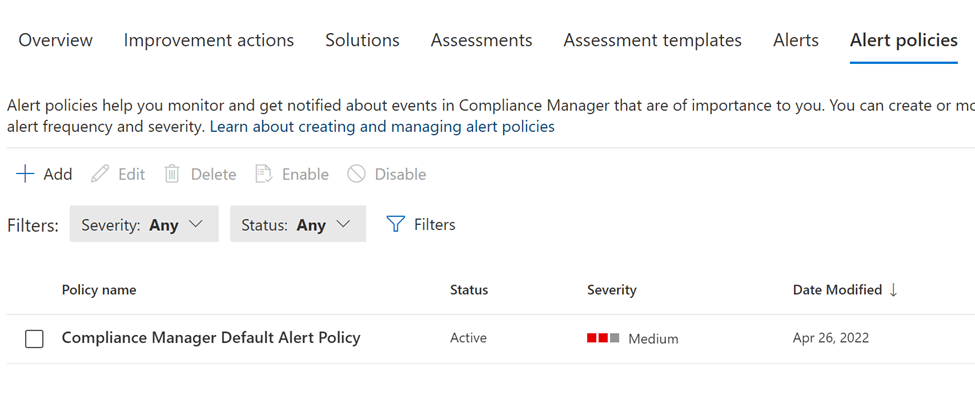The height and width of the screenshot is (420, 975).
Task: Click the trash can Delete icon
Action: pos(172,174)
